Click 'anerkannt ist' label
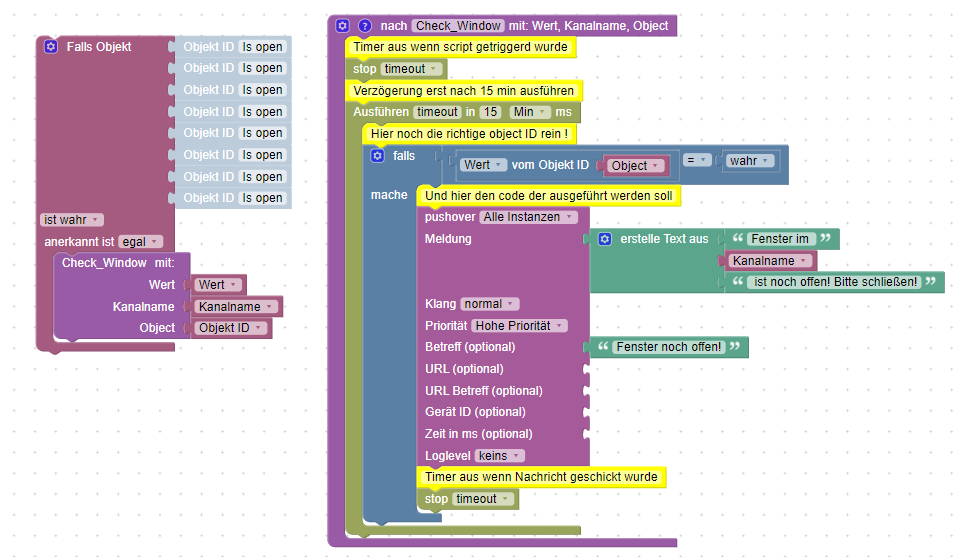Screen dimensions: 958x557 (x=79, y=242)
